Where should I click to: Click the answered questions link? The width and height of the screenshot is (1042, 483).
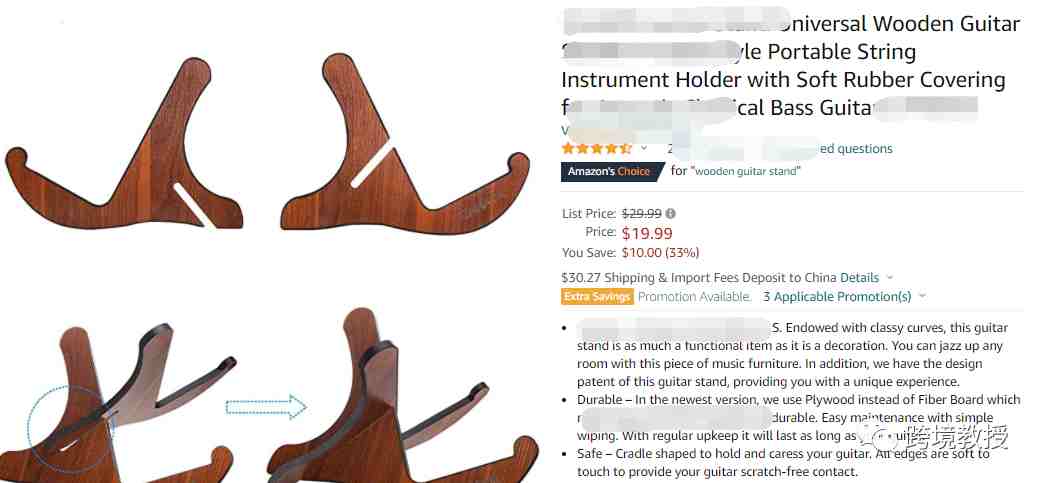pos(856,149)
